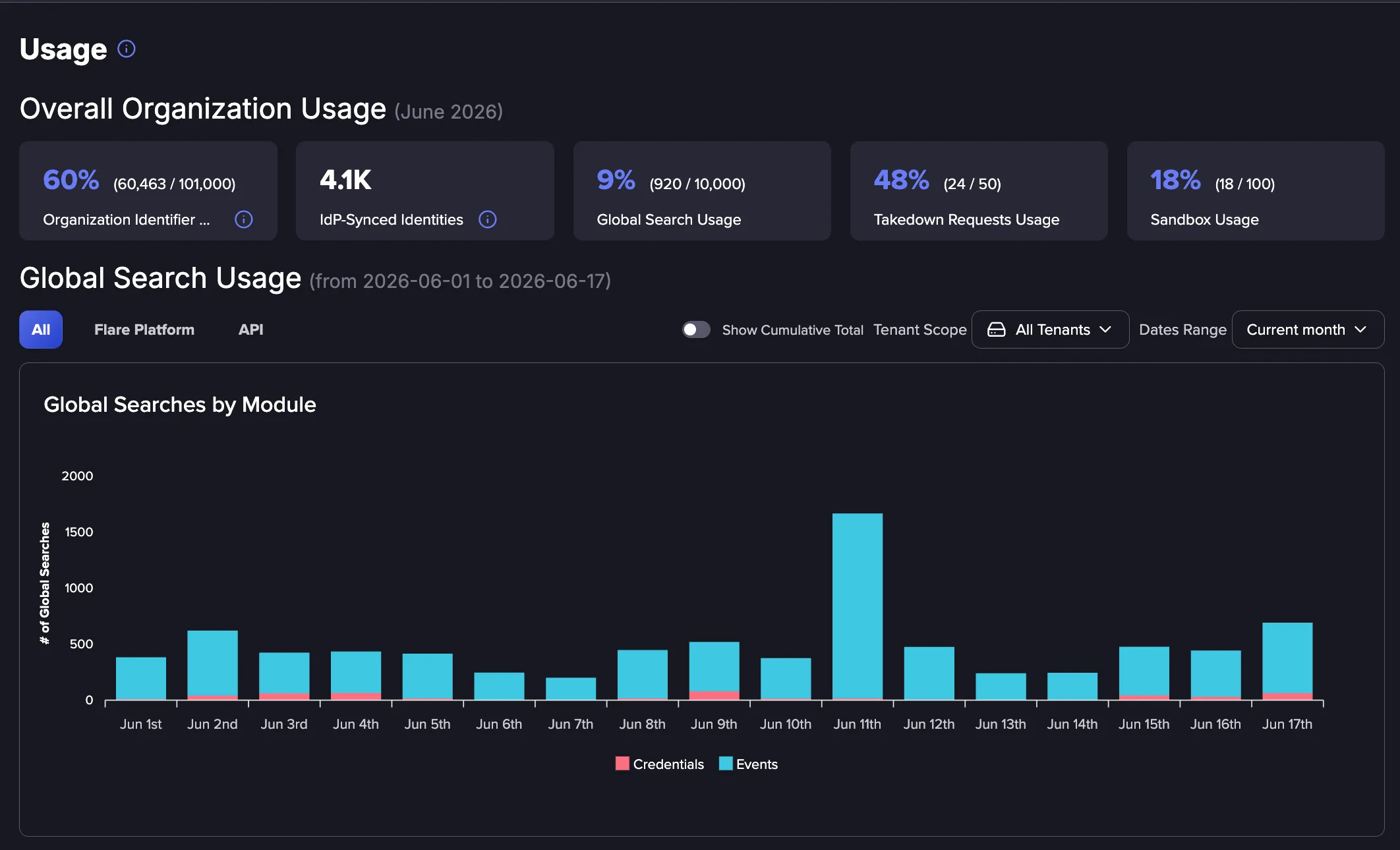Click the tenant icon in All Tenants dropdown

(x=997, y=329)
